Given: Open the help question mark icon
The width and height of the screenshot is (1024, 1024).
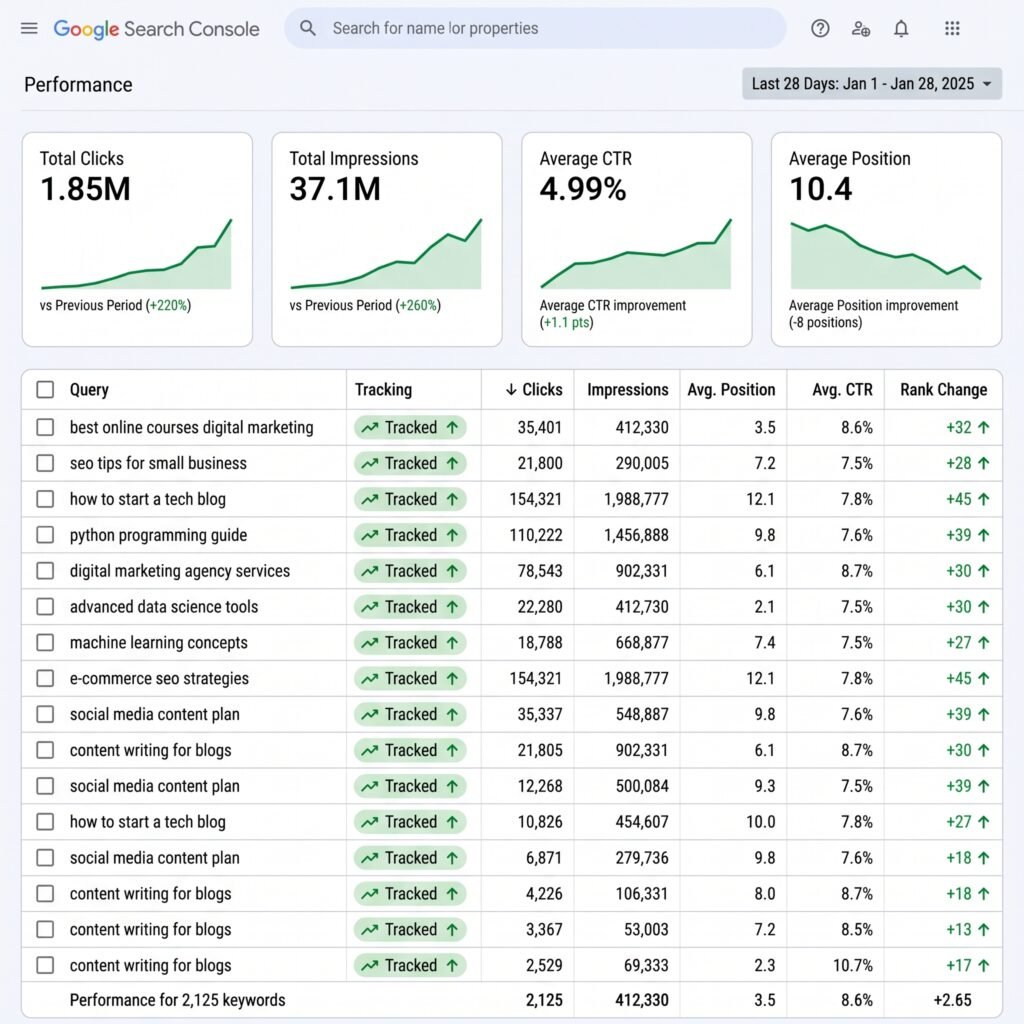Looking at the screenshot, I should point(820,28).
